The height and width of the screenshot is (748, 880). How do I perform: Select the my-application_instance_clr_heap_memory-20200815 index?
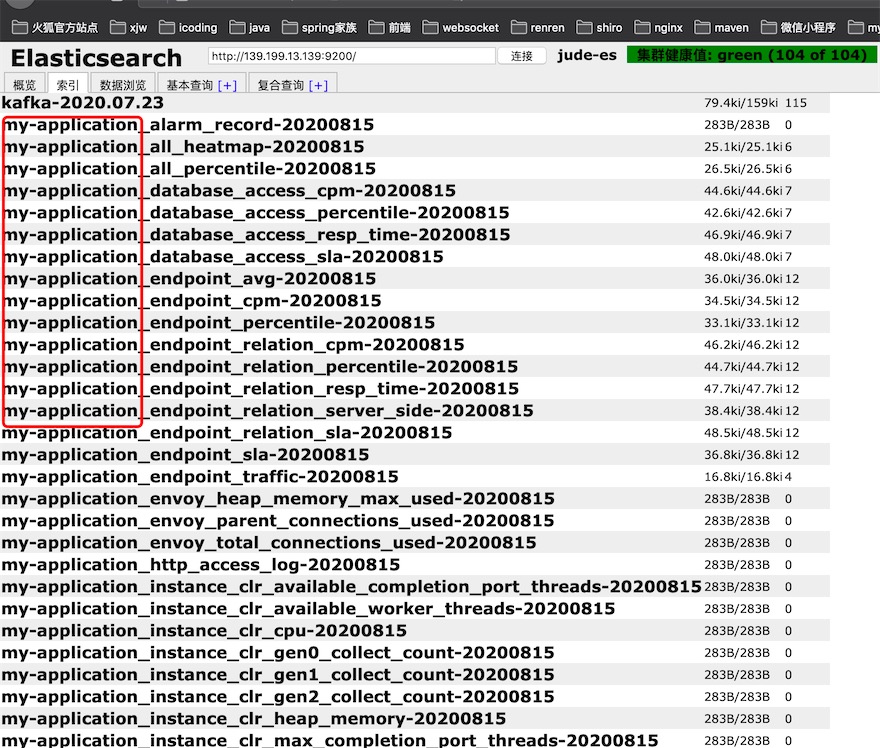point(254,718)
